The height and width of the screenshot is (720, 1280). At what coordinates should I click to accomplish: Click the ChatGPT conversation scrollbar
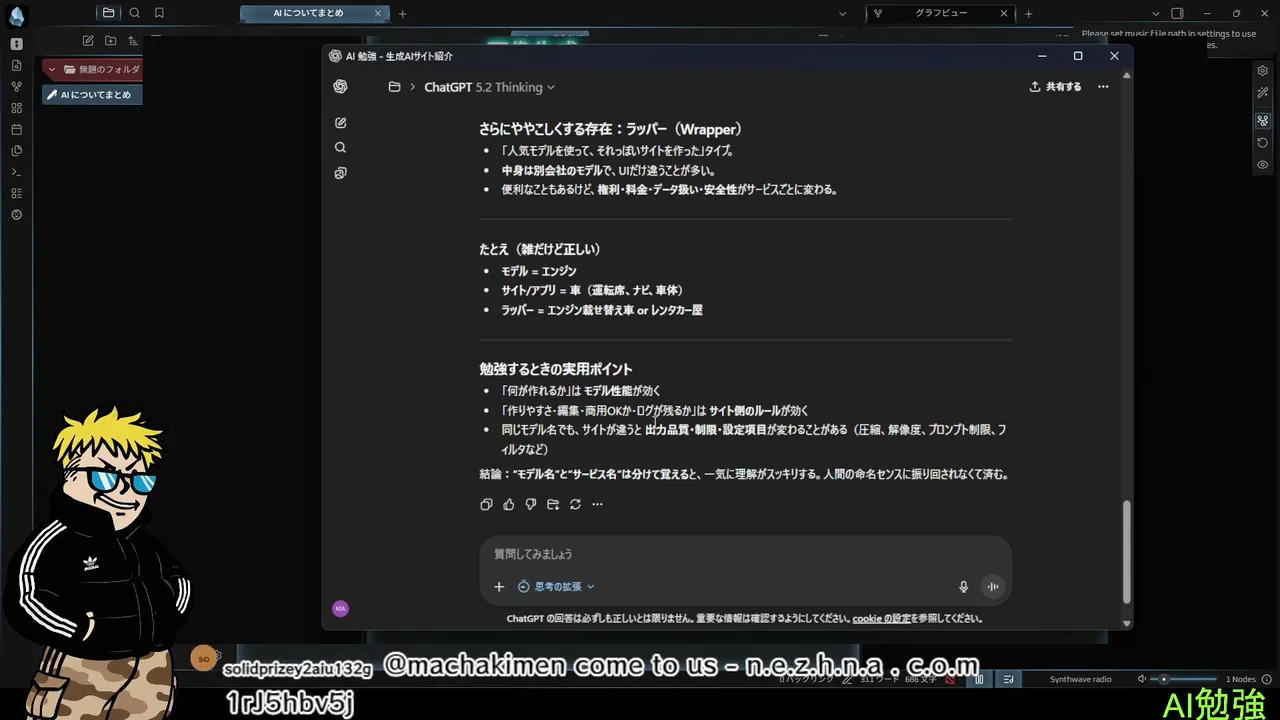click(1127, 551)
